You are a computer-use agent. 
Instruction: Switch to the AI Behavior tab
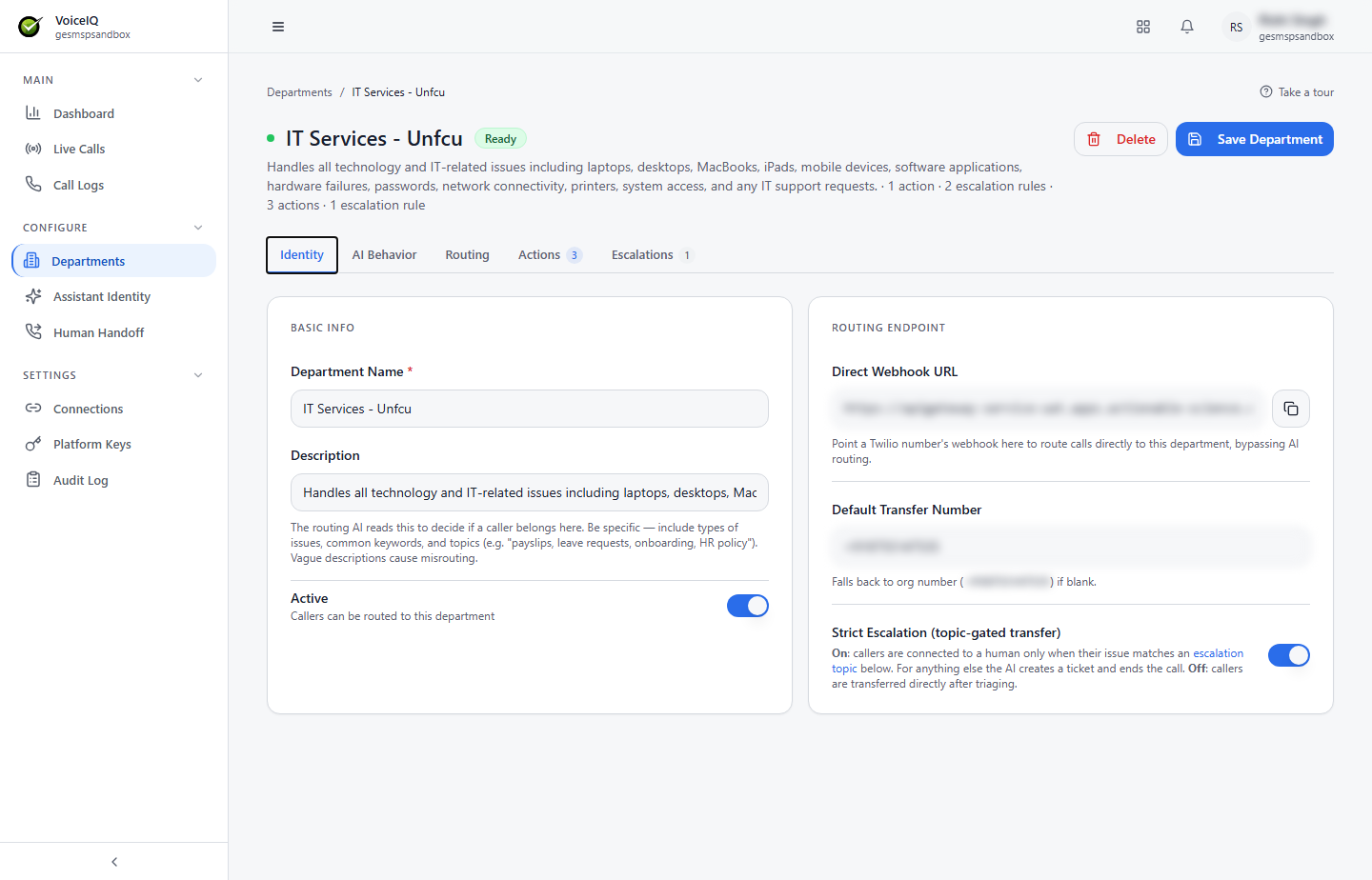coord(384,255)
